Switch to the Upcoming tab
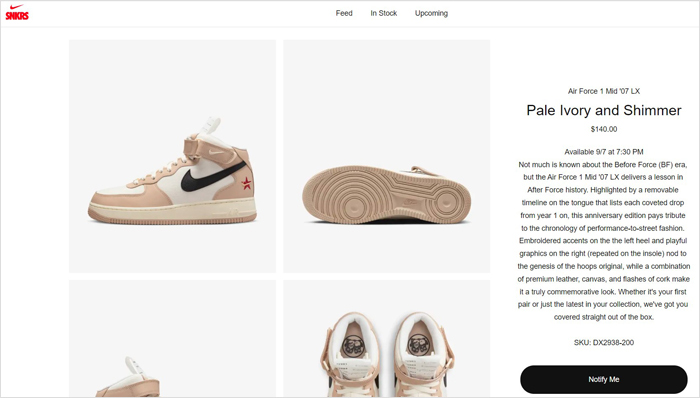Image resolution: width=700 pixels, height=398 pixels. [x=431, y=13]
